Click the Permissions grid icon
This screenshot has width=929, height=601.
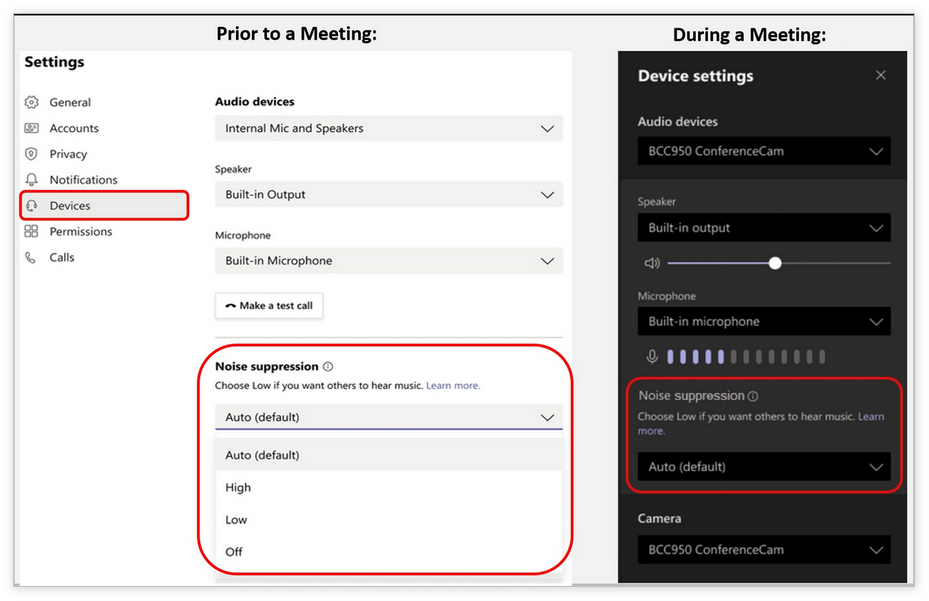tap(31, 231)
